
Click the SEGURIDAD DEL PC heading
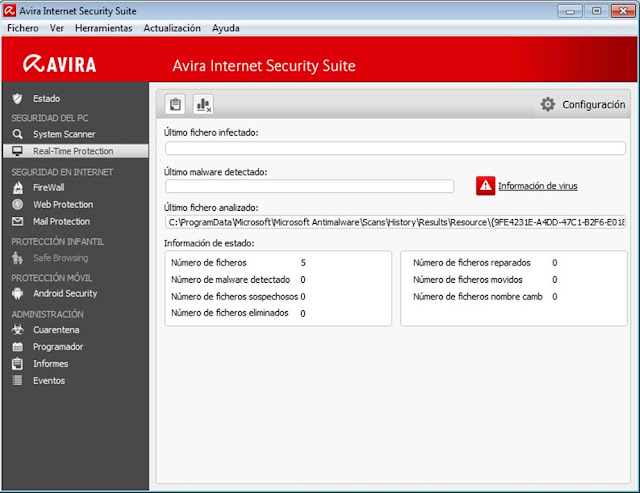coord(49,118)
